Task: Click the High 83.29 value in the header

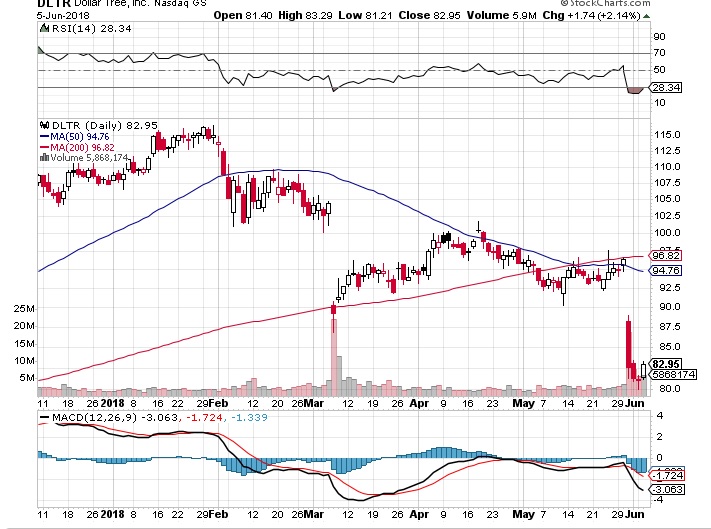Action: point(306,15)
